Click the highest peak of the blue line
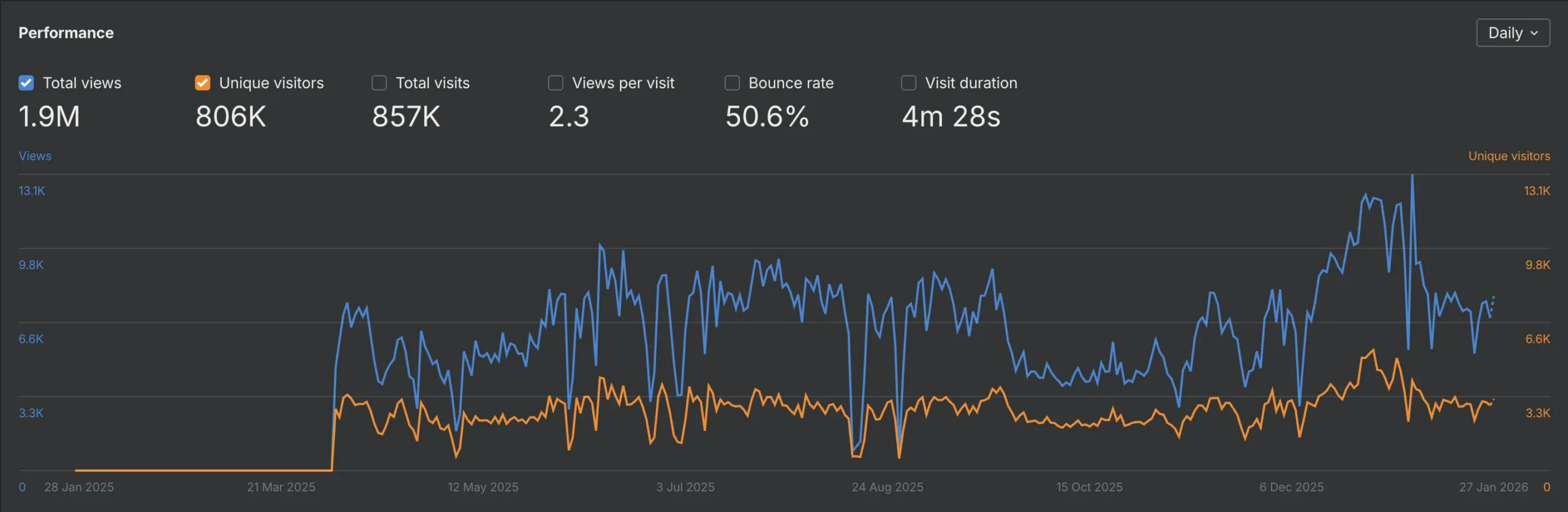Screen dimensions: 1568x512 pos(1412,176)
